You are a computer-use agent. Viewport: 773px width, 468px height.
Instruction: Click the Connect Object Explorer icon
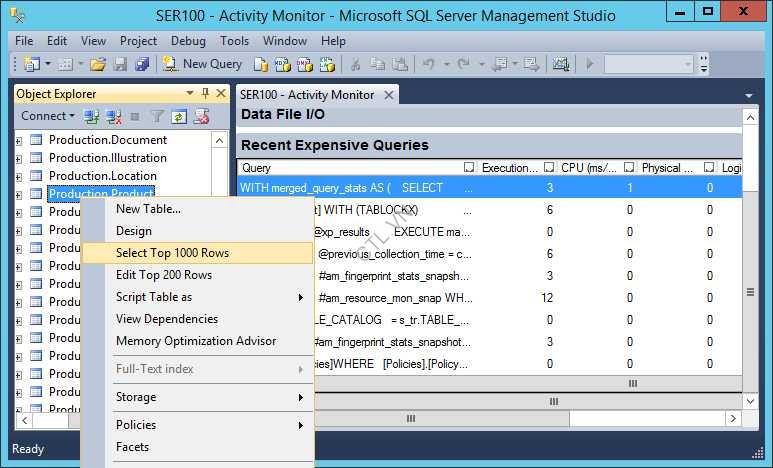91,117
